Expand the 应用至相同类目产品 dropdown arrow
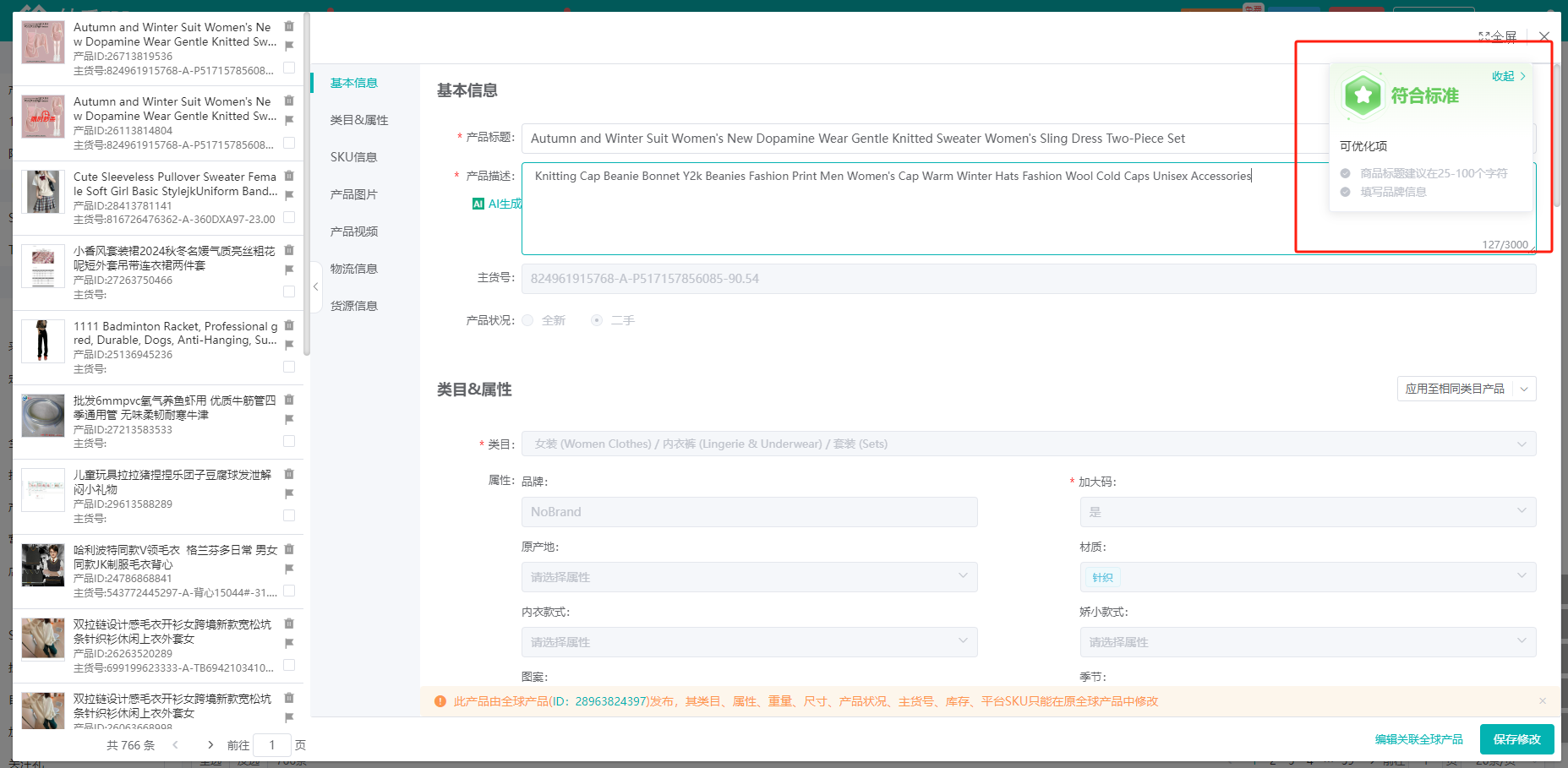Image resolution: width=1568 pixels, height=768 pixels. tap(1524, 389)
